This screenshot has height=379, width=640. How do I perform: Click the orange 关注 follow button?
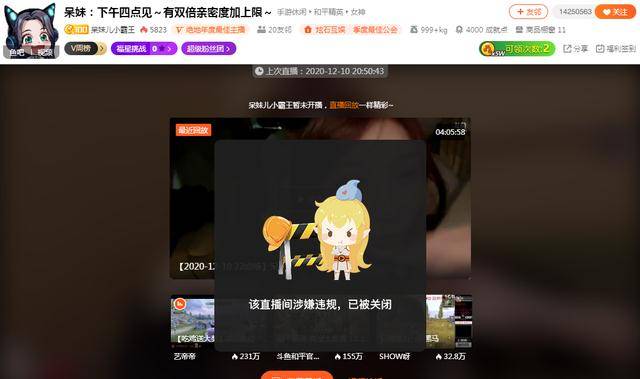coord(615,12)
